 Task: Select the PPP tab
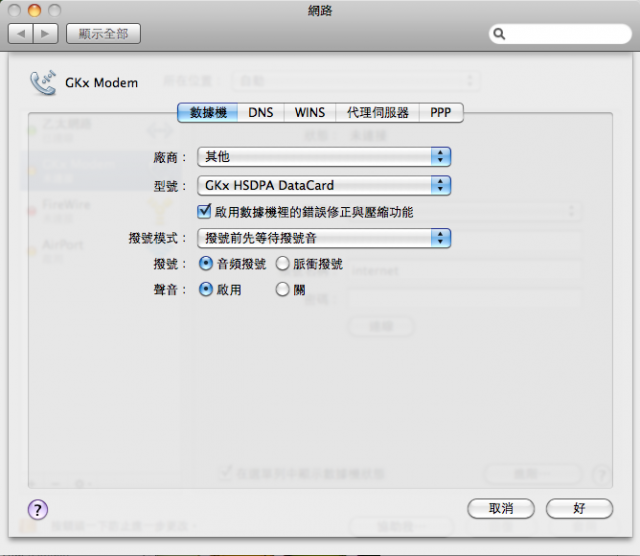[x=441, y=112]
